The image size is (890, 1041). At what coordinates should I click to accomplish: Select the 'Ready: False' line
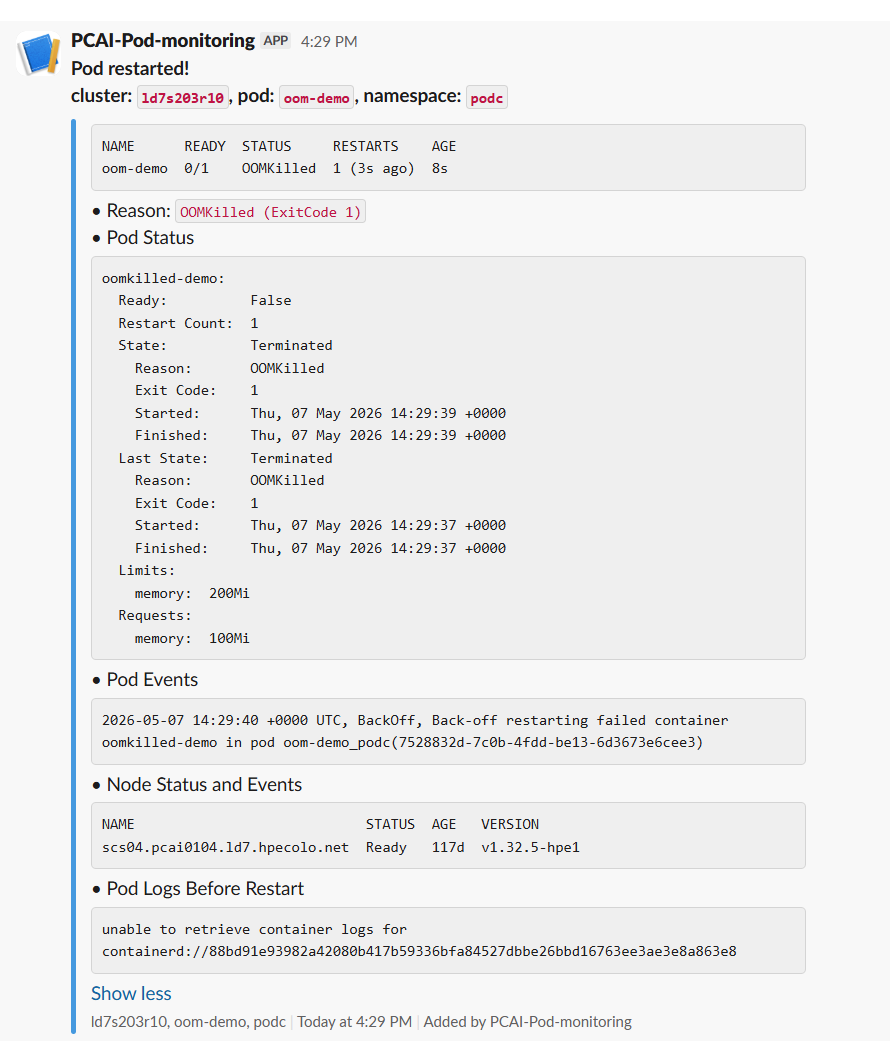click(x=205, y=301)
